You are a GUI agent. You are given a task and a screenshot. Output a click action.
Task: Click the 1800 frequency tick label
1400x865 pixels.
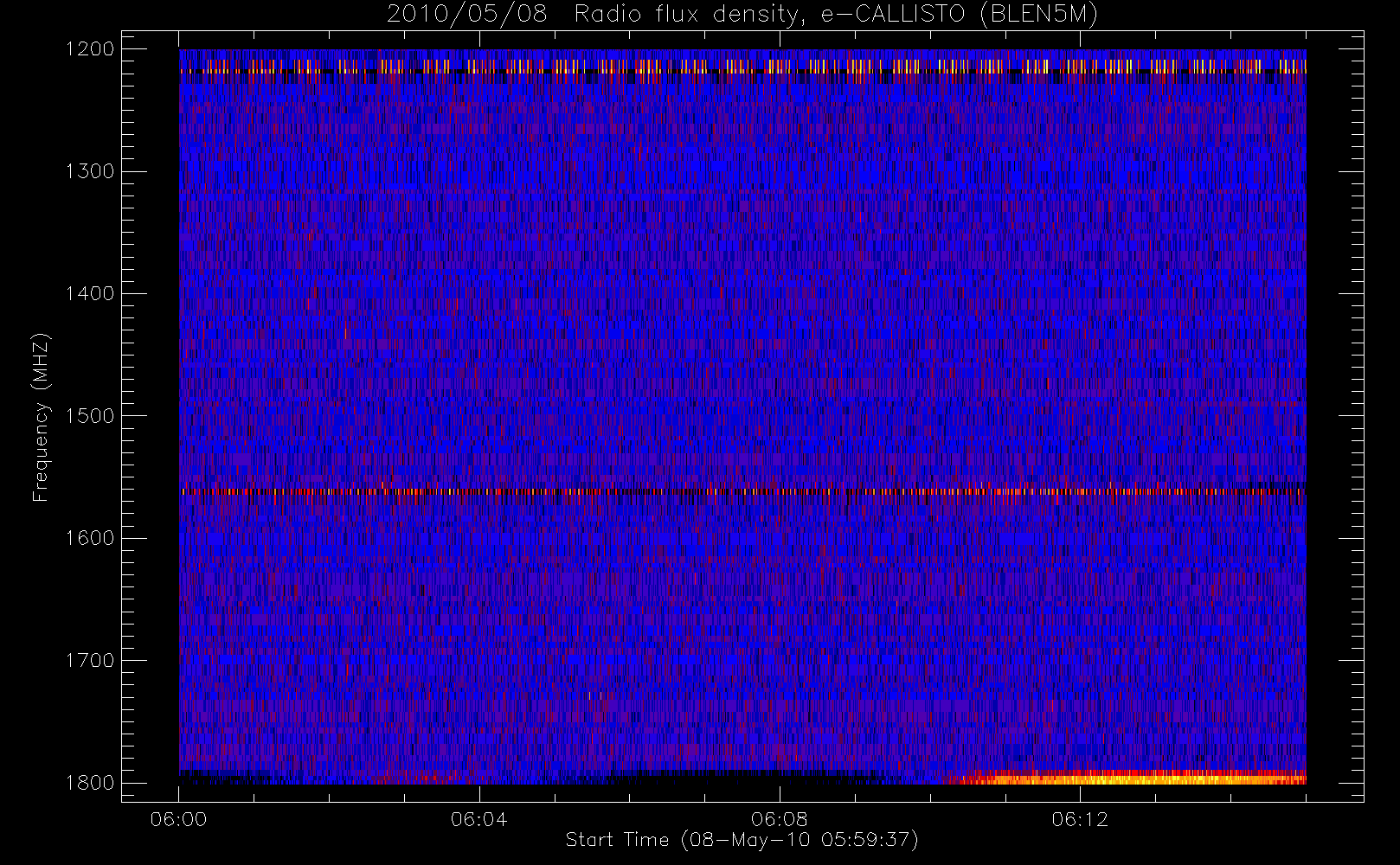pos(90,783)
